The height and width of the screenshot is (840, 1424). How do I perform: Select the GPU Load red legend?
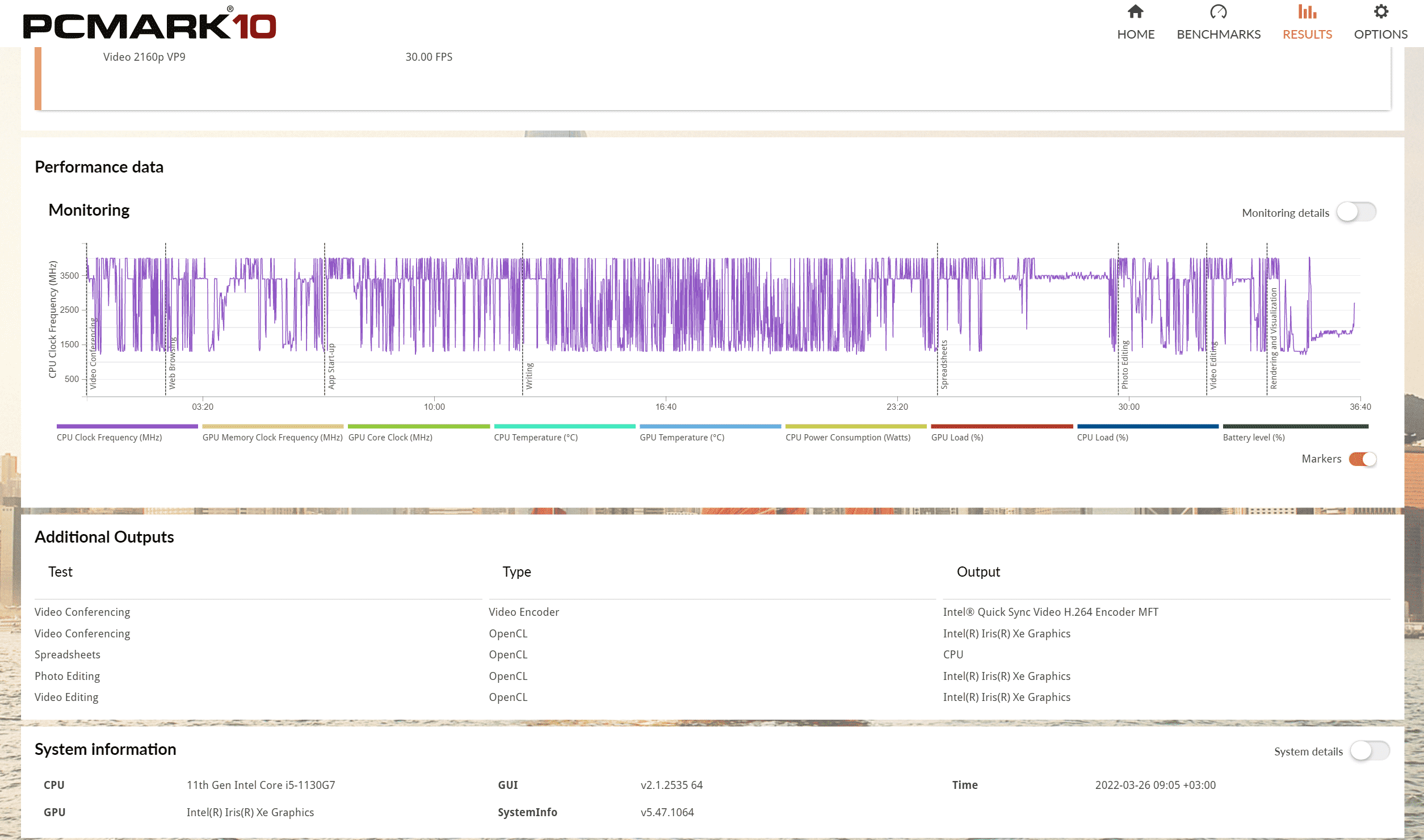[x=1001, y=427]
